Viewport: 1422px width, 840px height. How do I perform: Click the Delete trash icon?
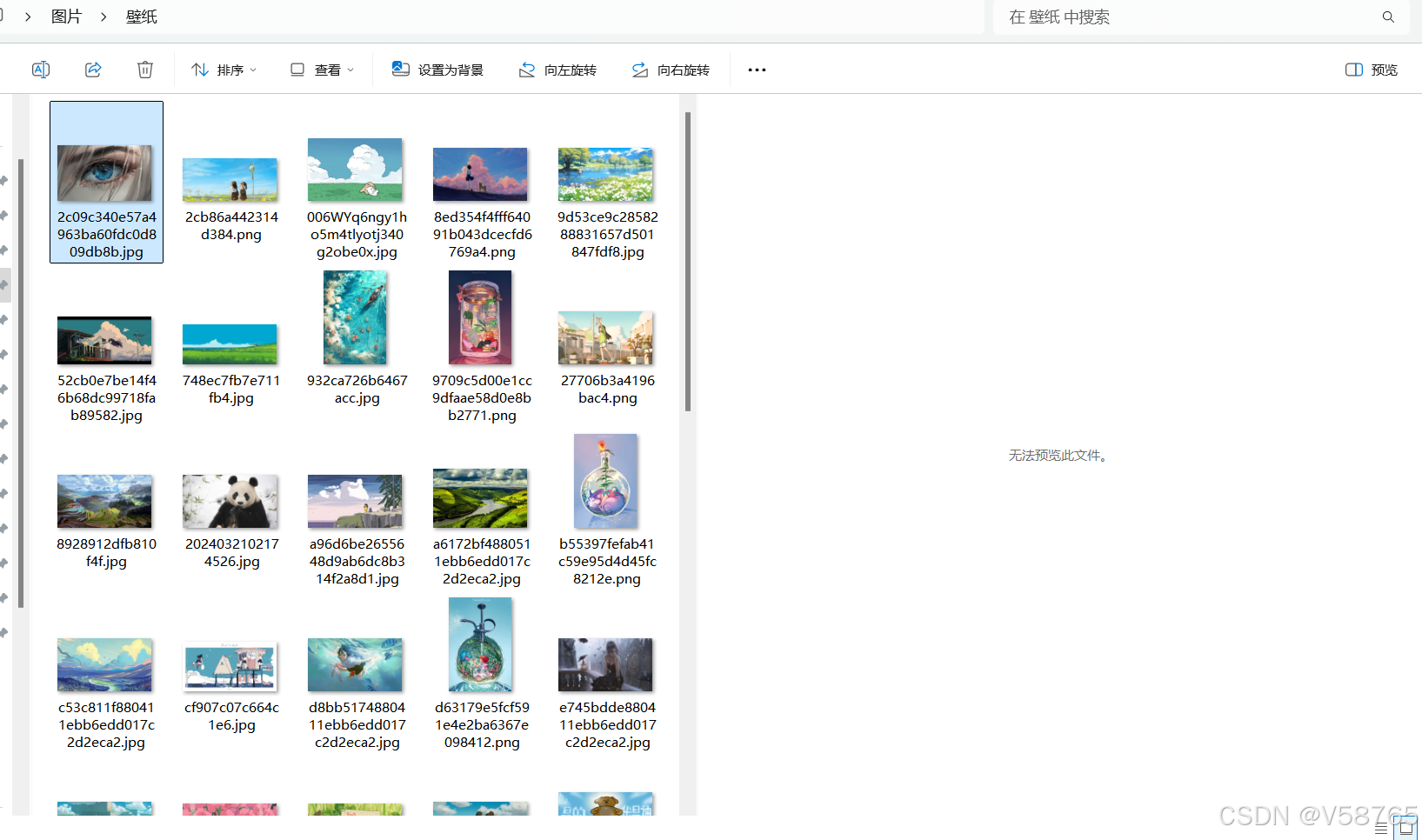145,70
